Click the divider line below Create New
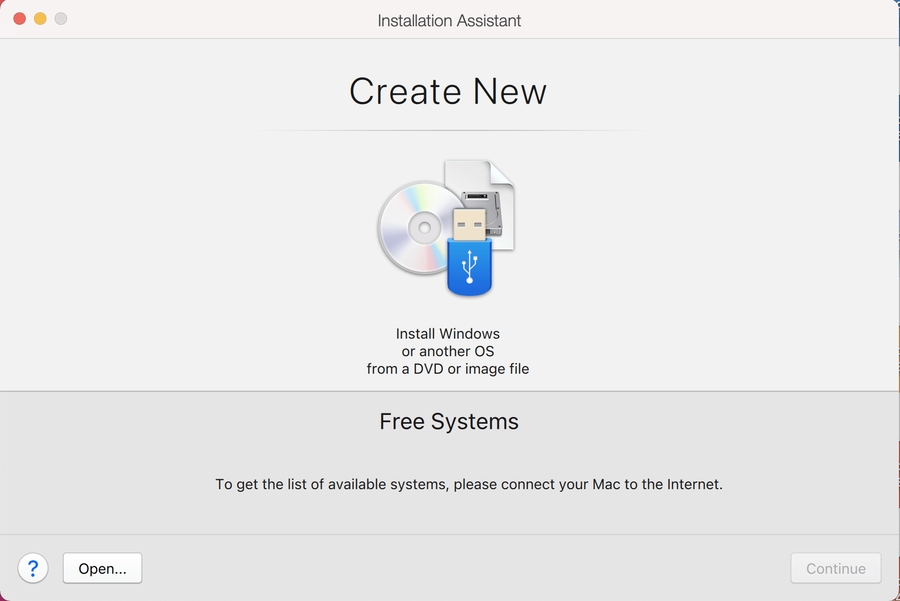The height and width of the screenshot is (601, 900). click(x=449, y=130)
